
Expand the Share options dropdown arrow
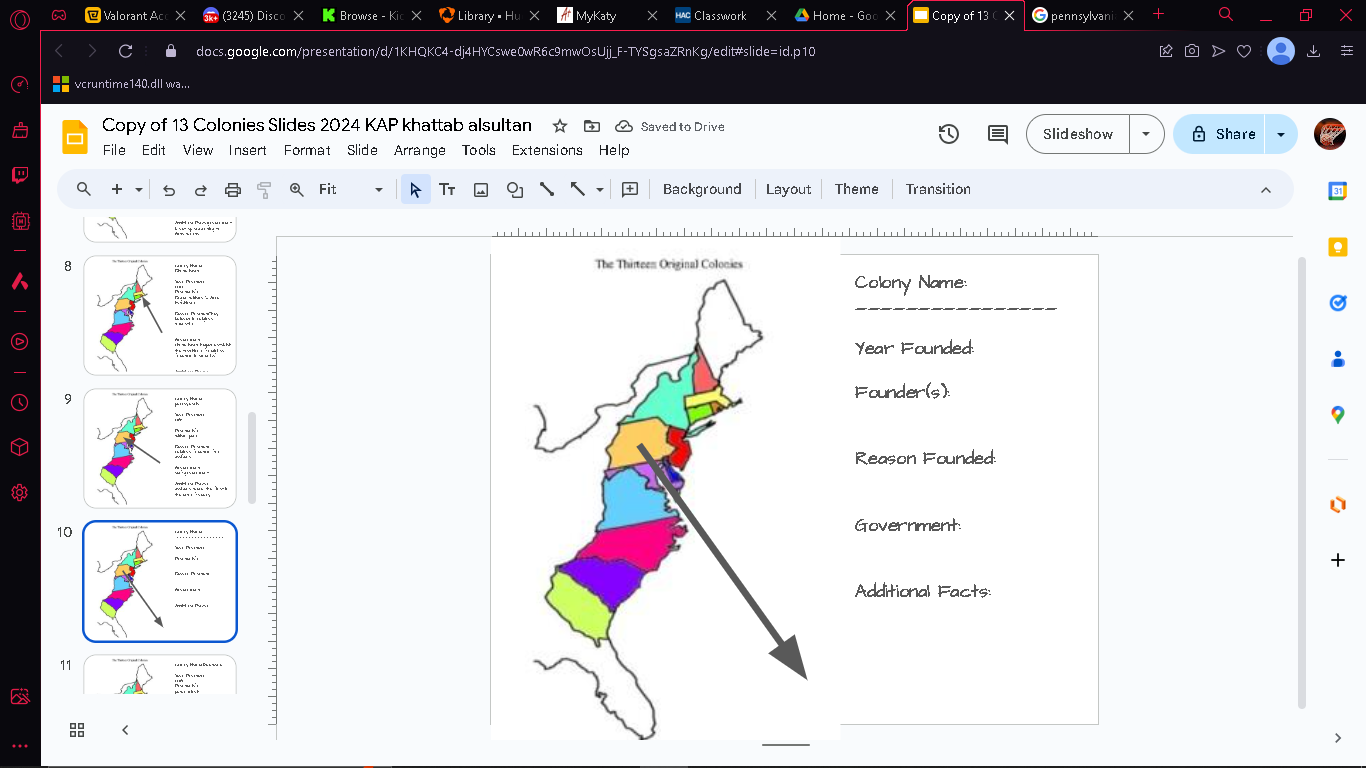[1281, 134]
